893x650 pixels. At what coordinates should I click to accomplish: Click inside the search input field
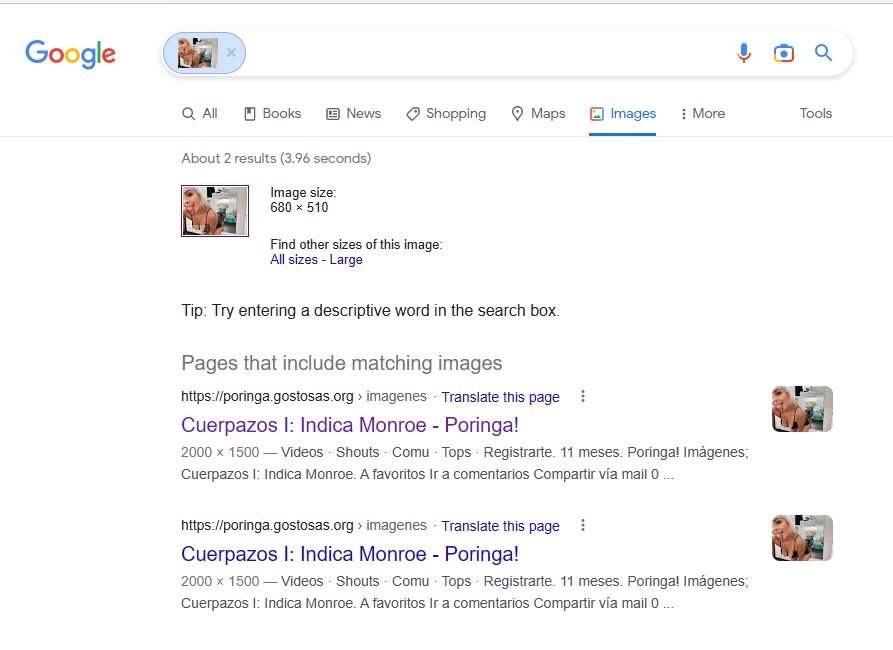coord(480,53)
